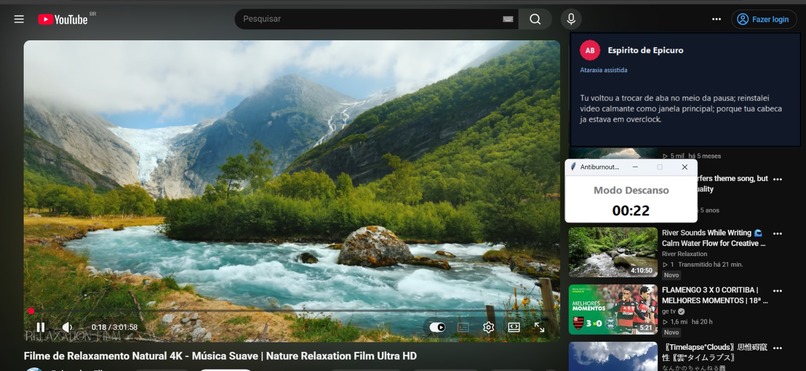Click the red progress scrubber dot

[x=31, y=311]
